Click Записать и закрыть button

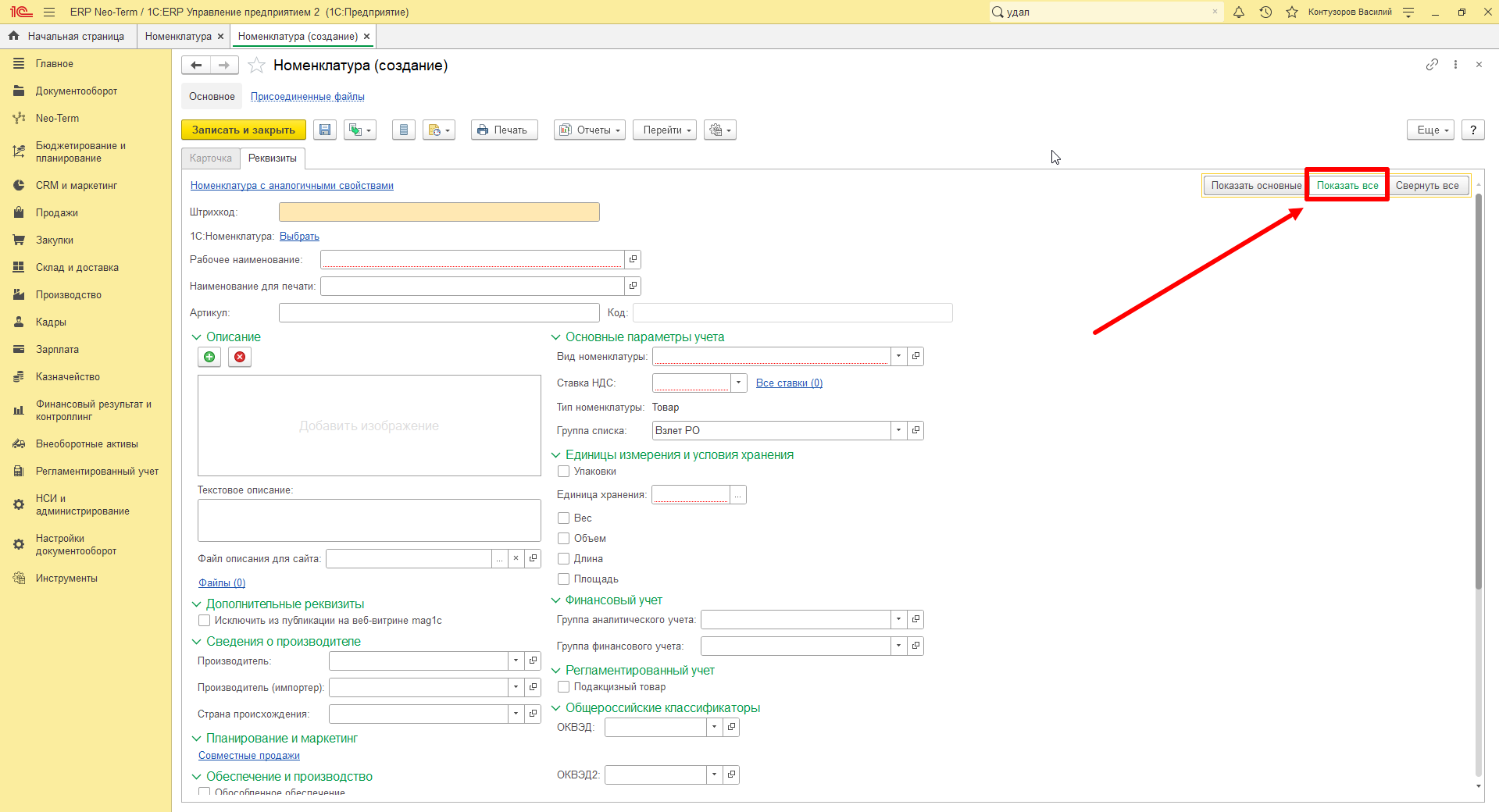click(244, 130)
